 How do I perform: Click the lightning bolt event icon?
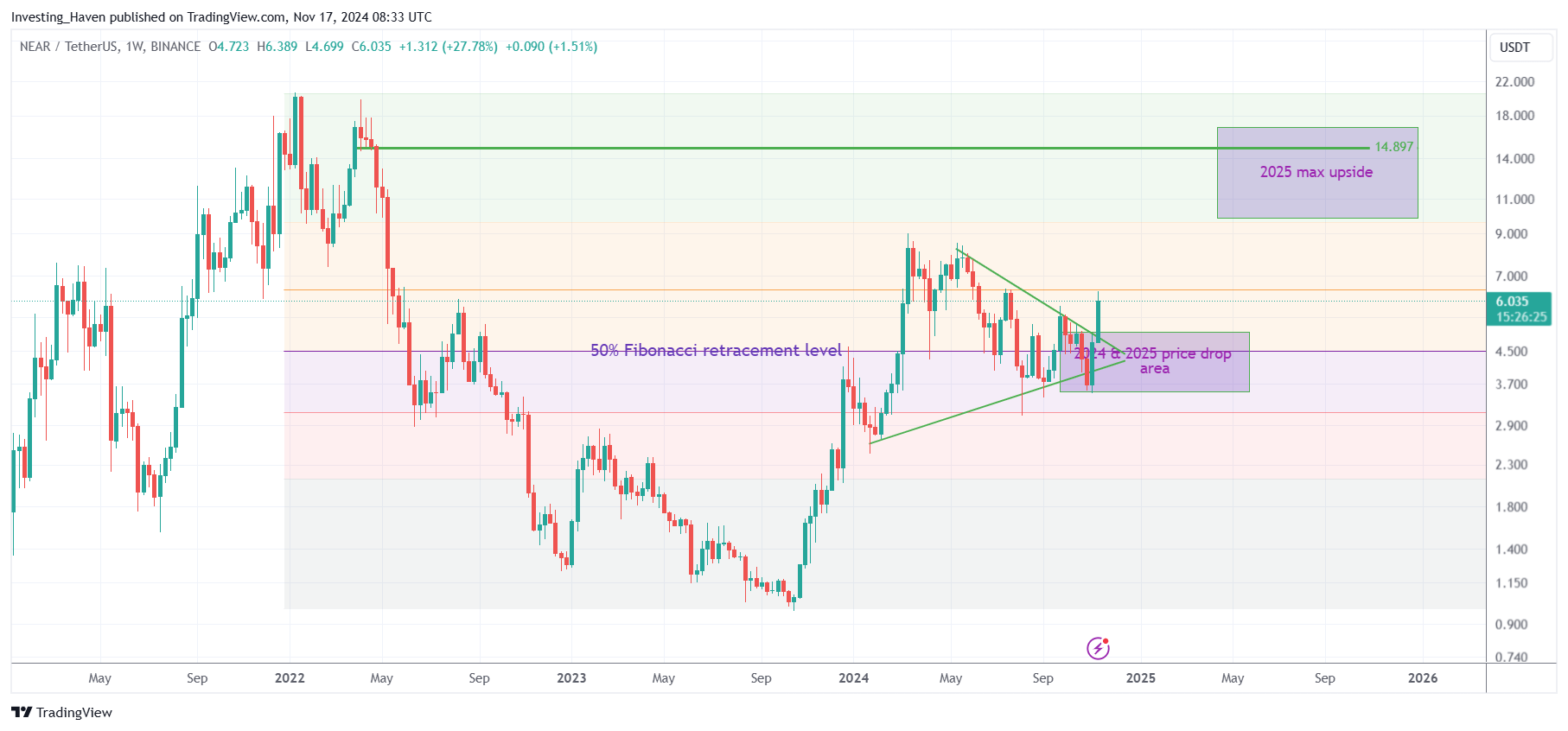(x=1098, y=648)
